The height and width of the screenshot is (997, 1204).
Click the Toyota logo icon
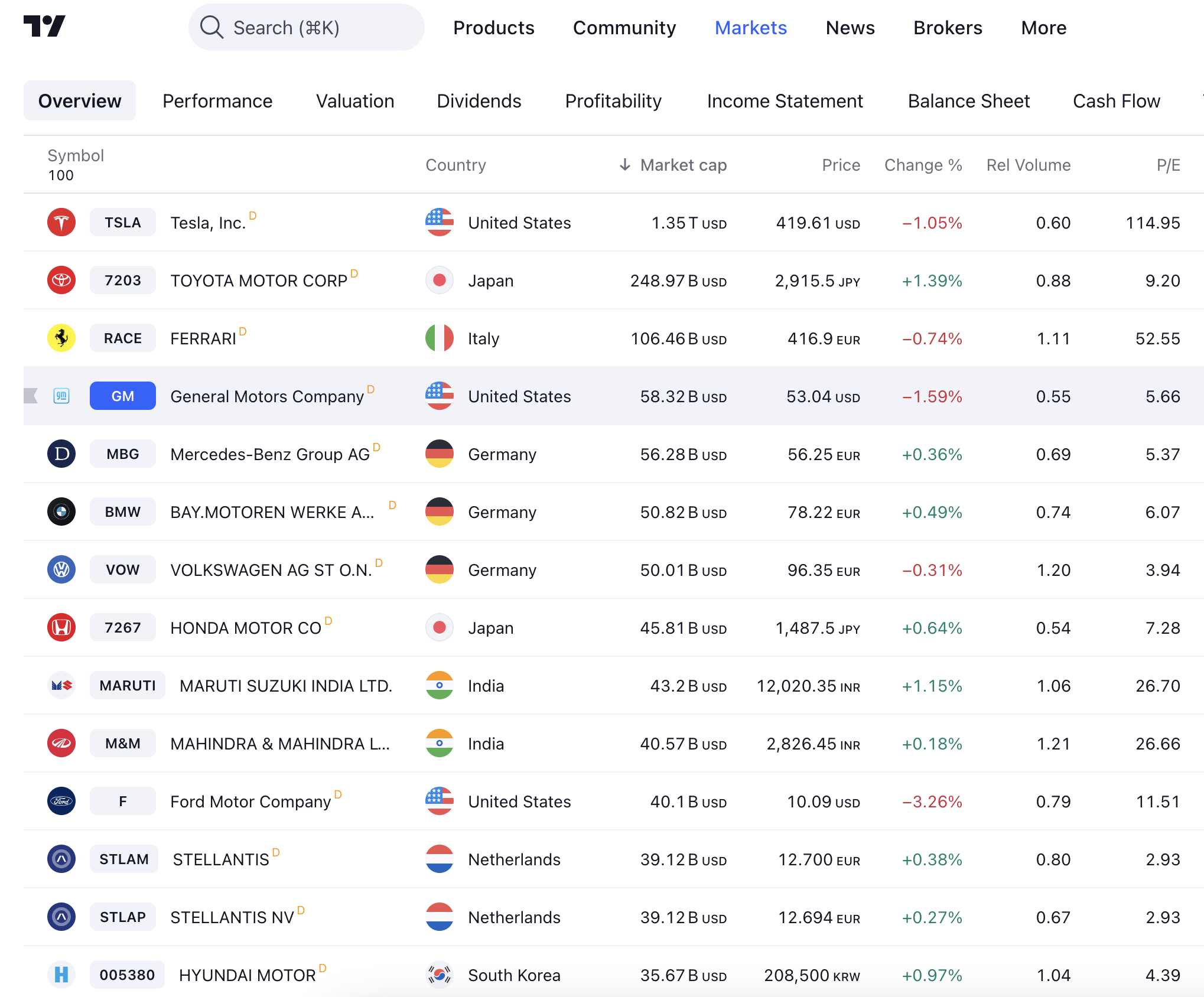coord(61,281)
